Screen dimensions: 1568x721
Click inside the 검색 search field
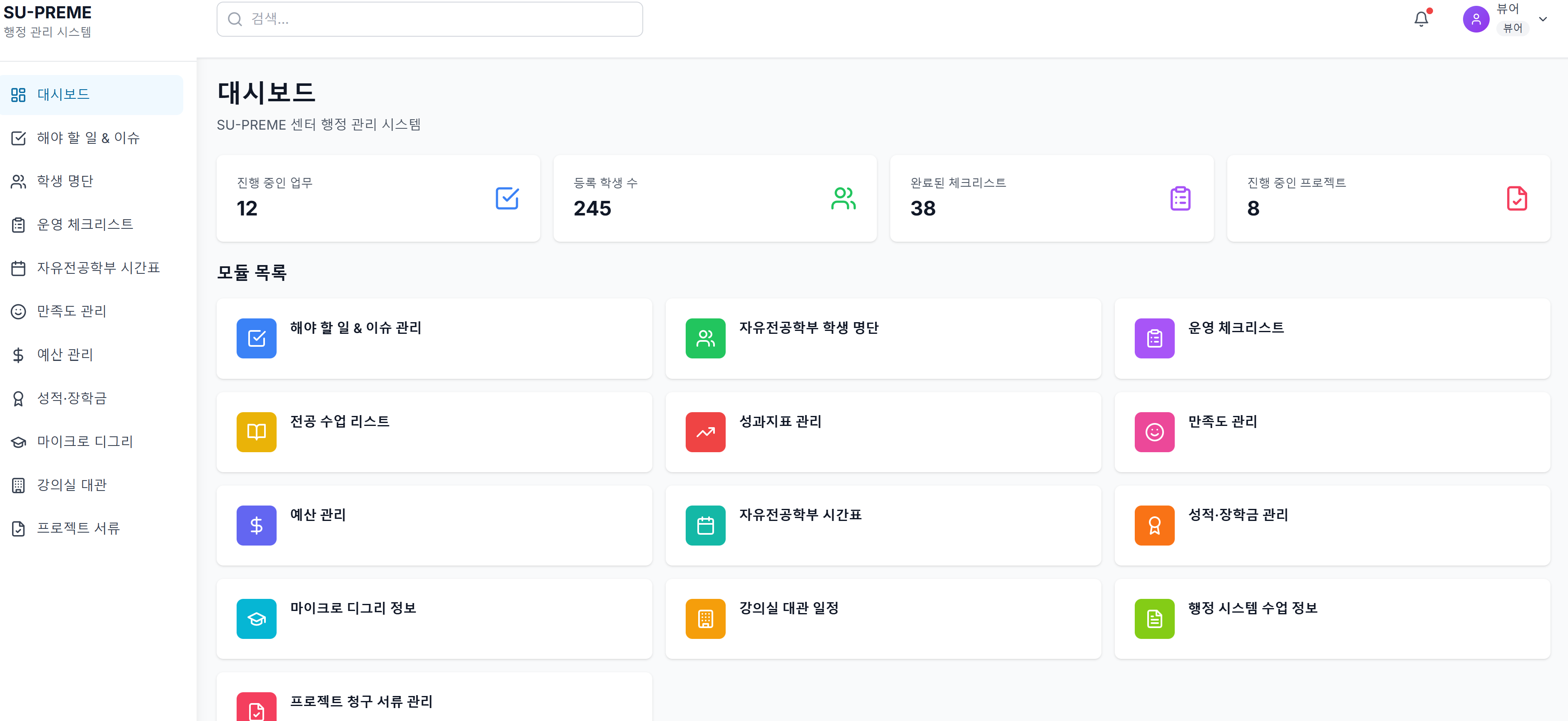point(429,19)
